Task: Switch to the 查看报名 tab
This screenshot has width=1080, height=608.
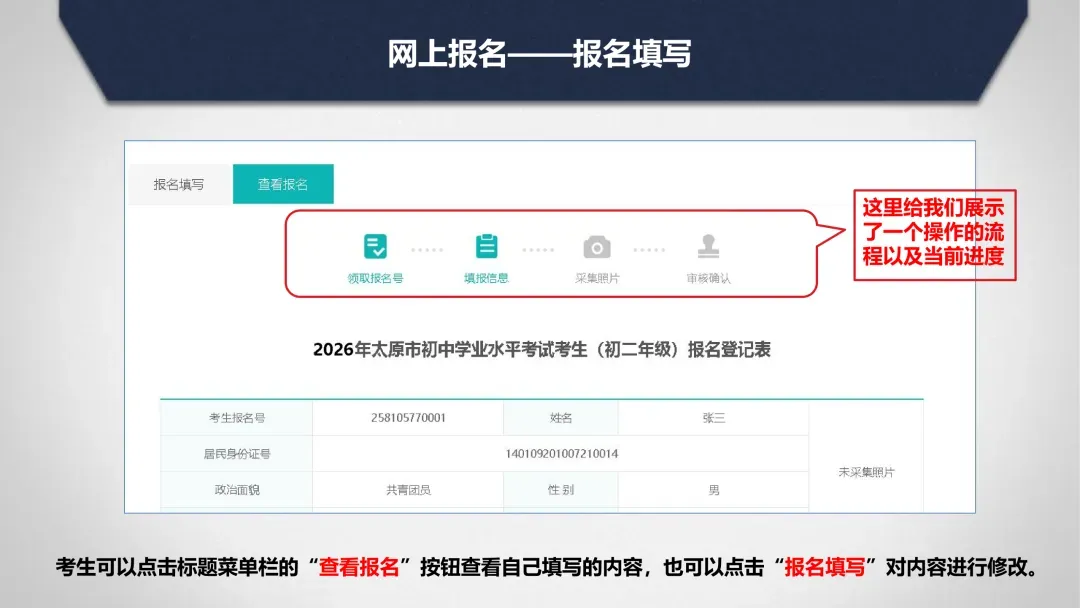Action: 283,184
